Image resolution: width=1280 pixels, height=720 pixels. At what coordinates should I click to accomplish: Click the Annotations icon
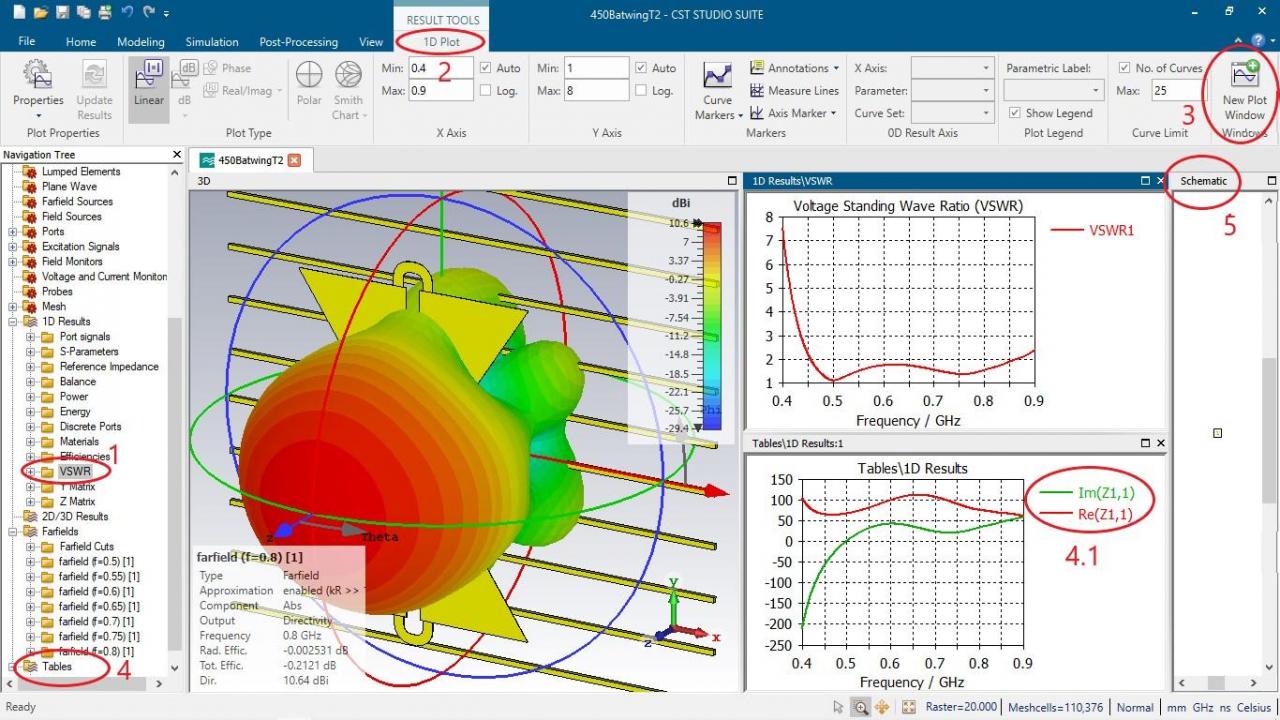click(x=757, y=68)
